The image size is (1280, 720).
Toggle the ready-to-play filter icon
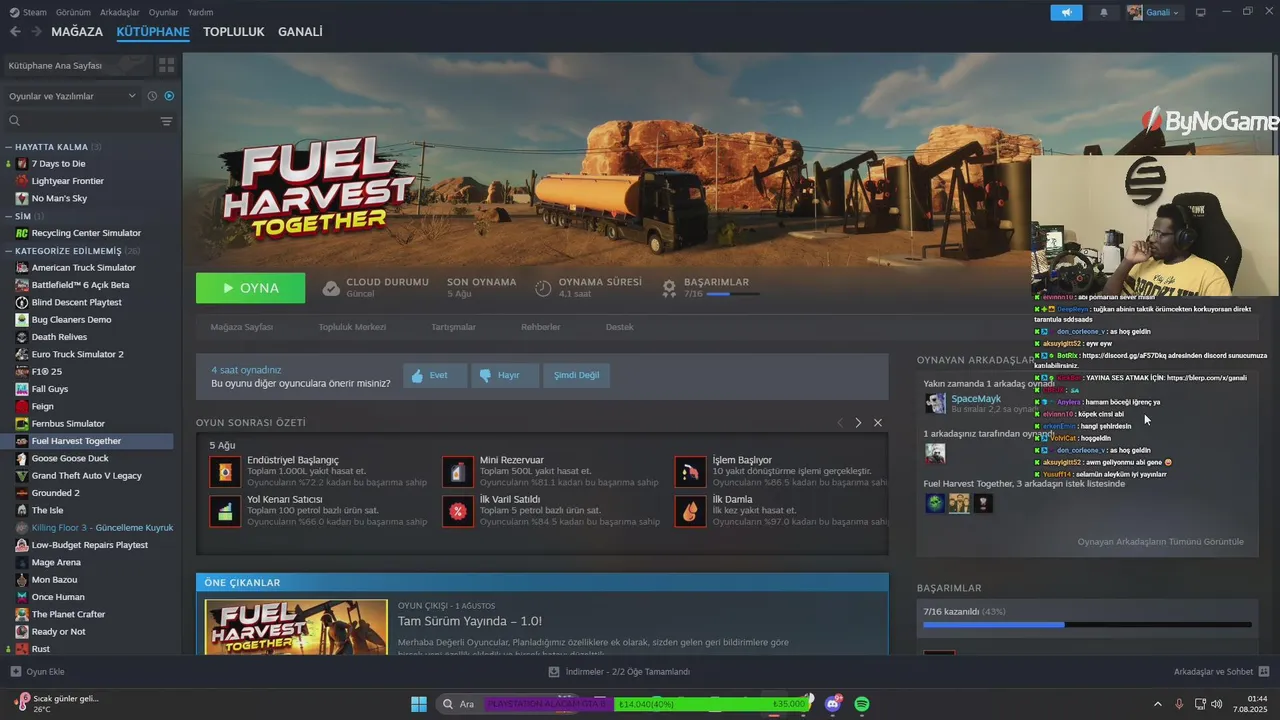pos(169,96)
